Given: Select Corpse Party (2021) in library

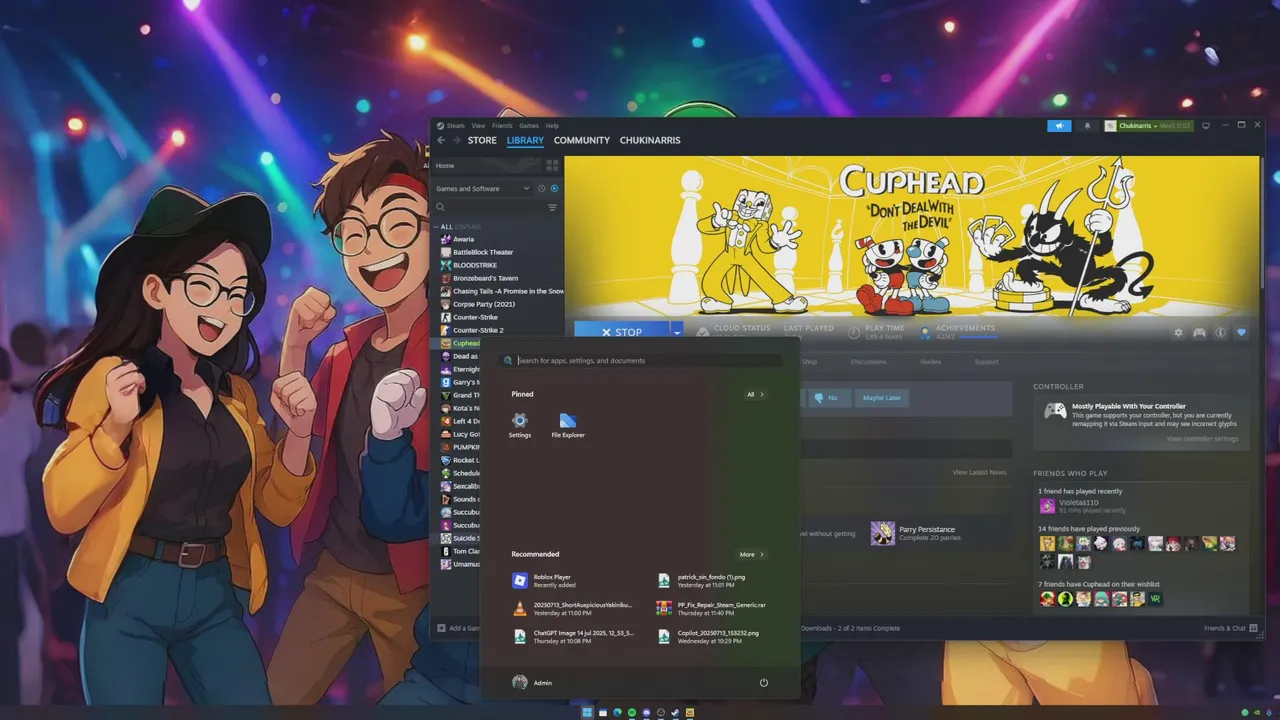Looking at the screenshot, I should click(x=484, y=304).
